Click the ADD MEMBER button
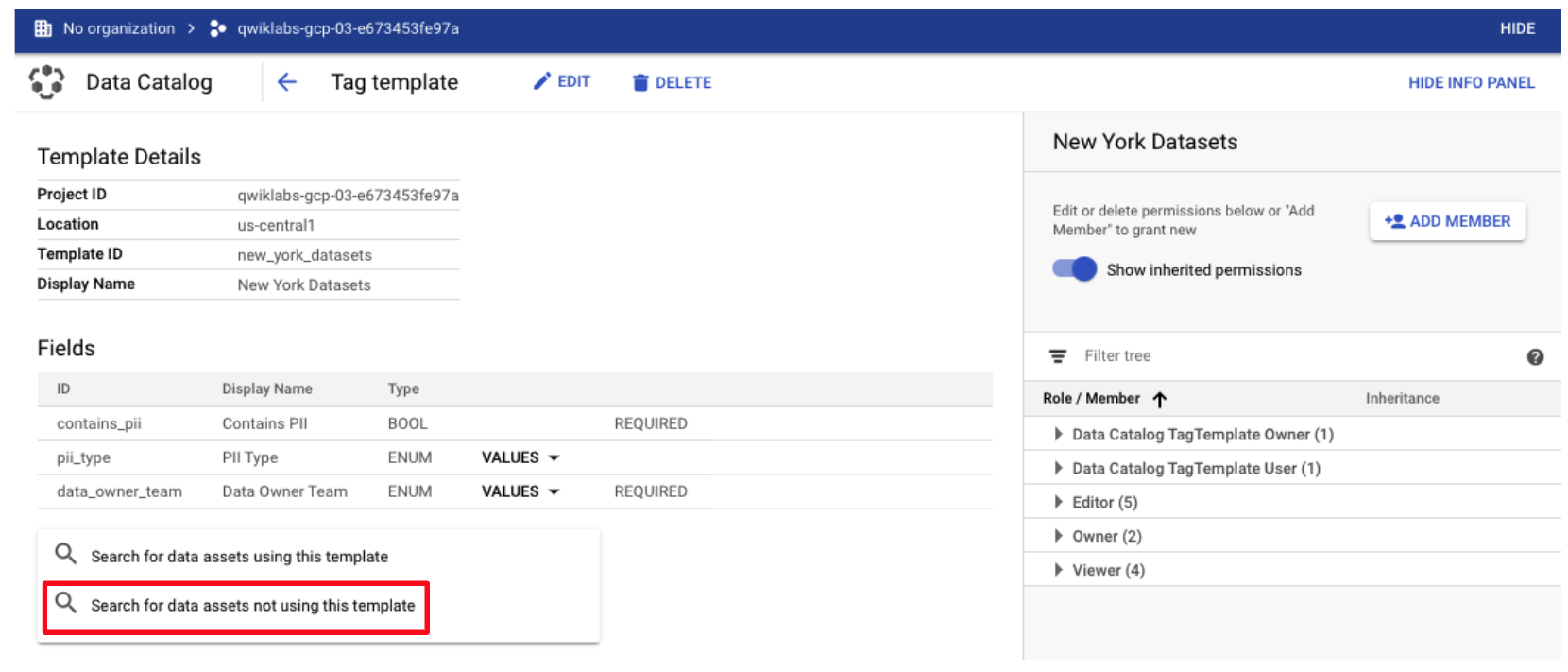The image size is (1568, 672). tap(1447, 221)
